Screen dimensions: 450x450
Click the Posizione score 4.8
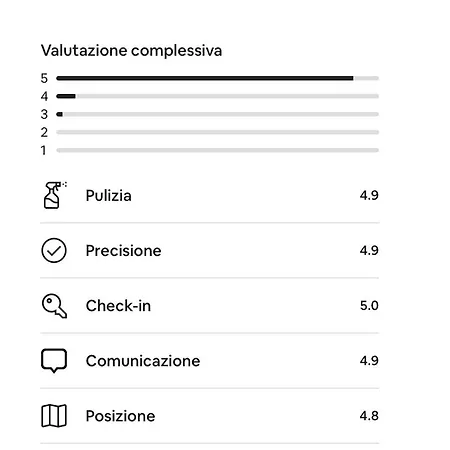[369, 416]
